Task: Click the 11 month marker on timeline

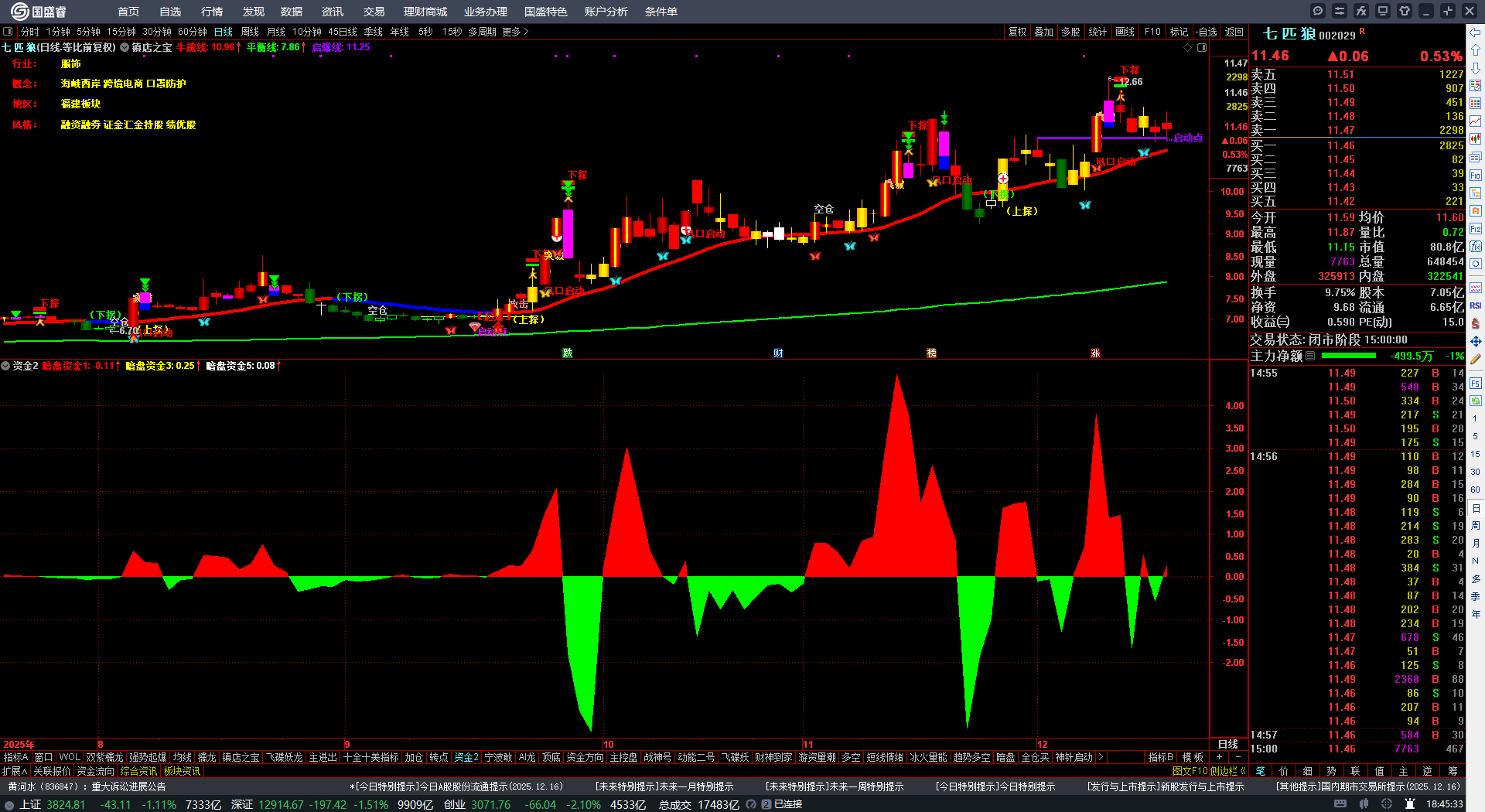Action: click(807, 745)
